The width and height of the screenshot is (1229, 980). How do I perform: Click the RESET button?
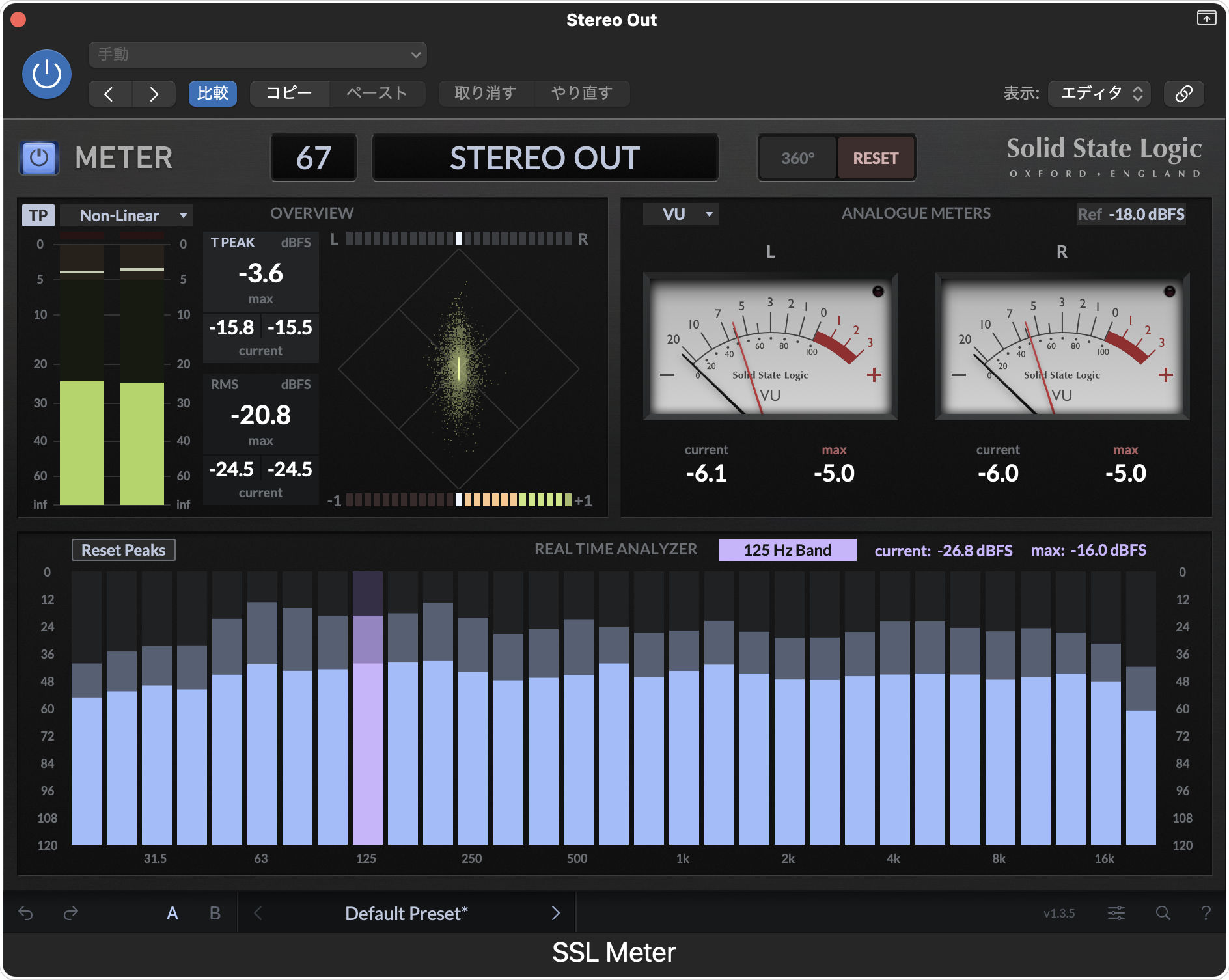pos(876,158)
